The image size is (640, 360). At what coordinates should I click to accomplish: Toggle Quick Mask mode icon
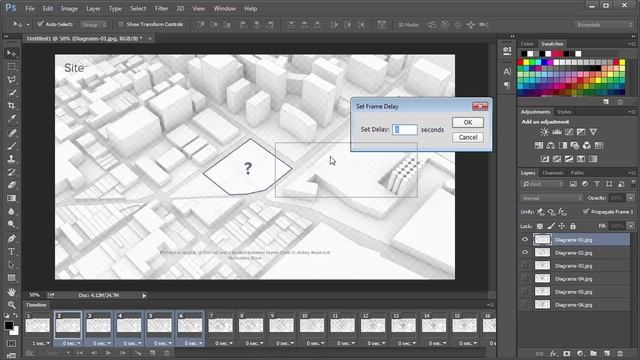click(x=11, y=343)
